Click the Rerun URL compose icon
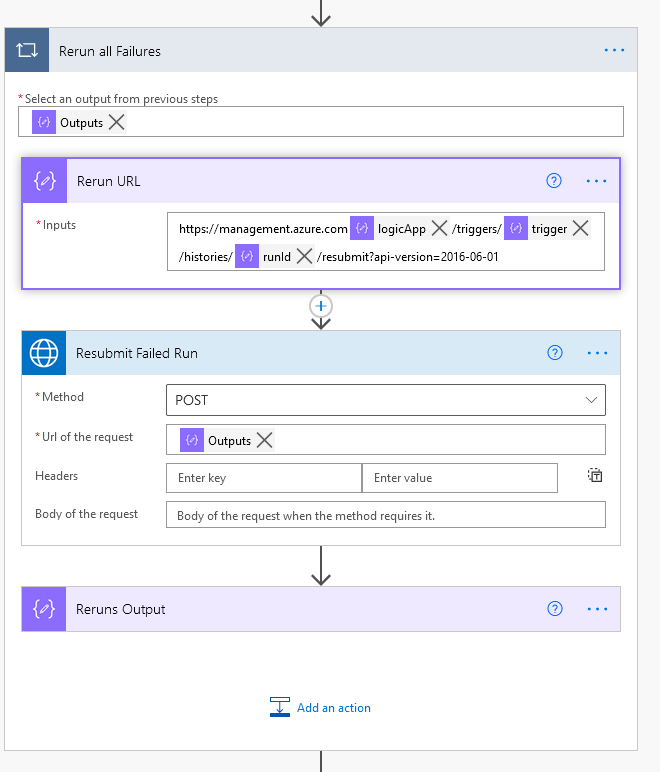 [x=44, y=181]
